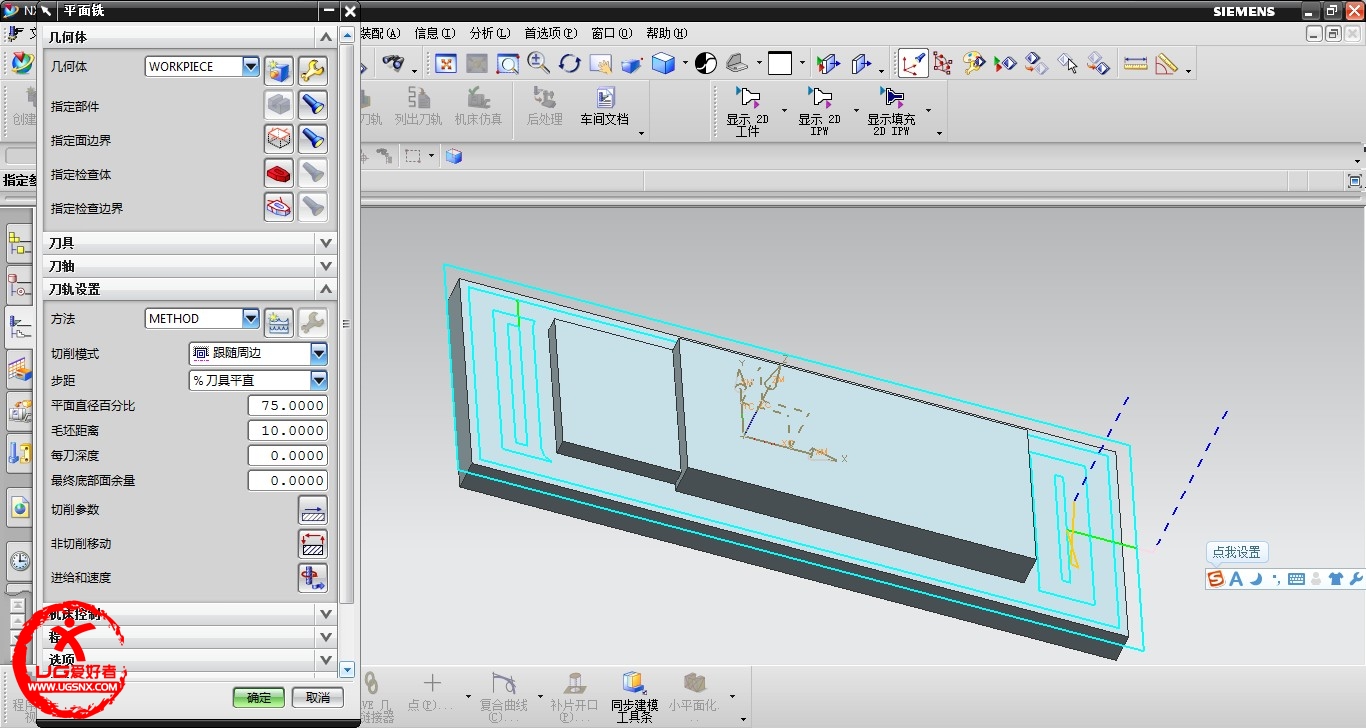The image size is (1366, 728).
Task: Open the 几何体 WORKPIECE dropdown
Action: click(x=251, y=67)
